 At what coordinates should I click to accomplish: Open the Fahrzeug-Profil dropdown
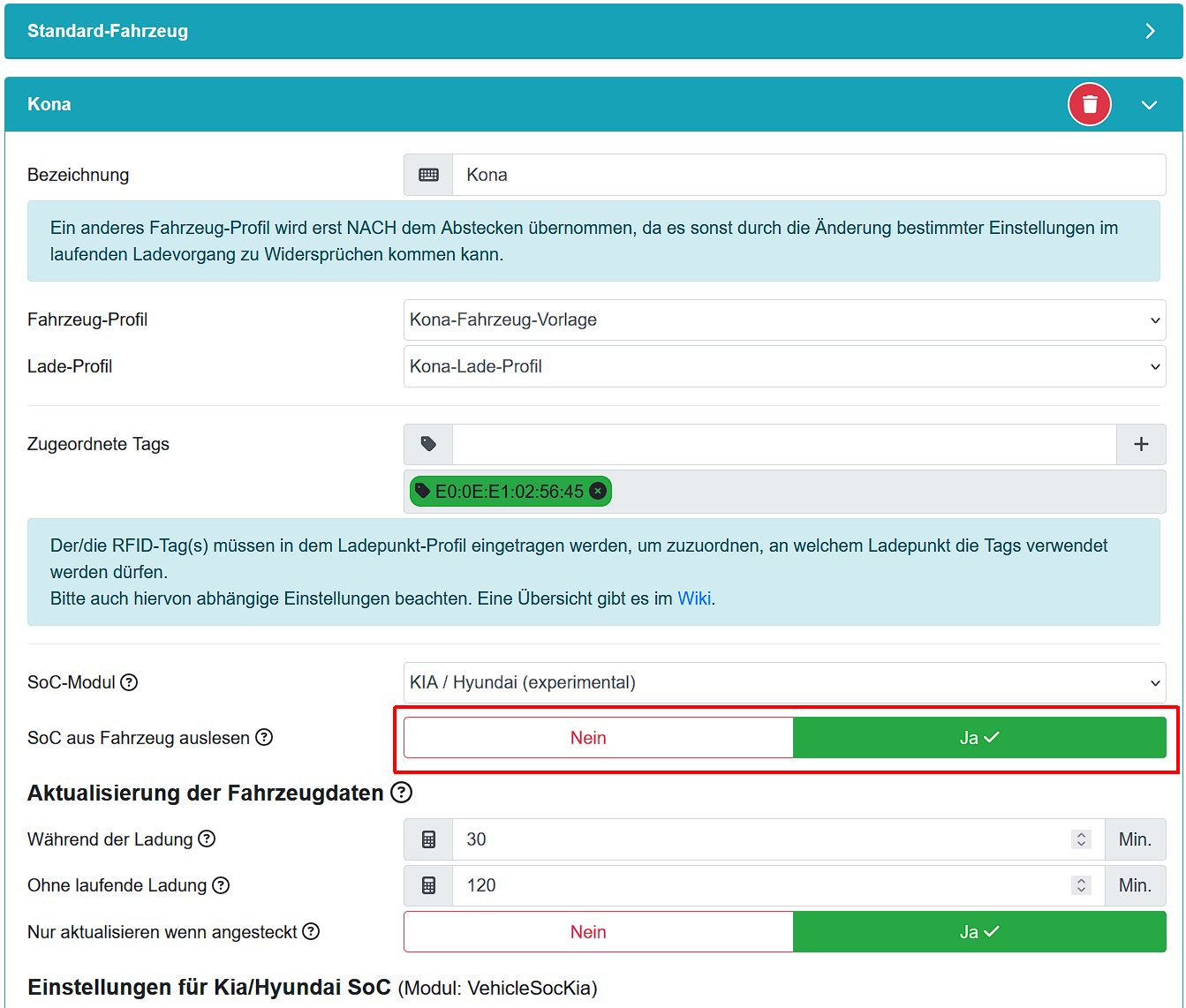pyautogui.click(x=784, y=320)
